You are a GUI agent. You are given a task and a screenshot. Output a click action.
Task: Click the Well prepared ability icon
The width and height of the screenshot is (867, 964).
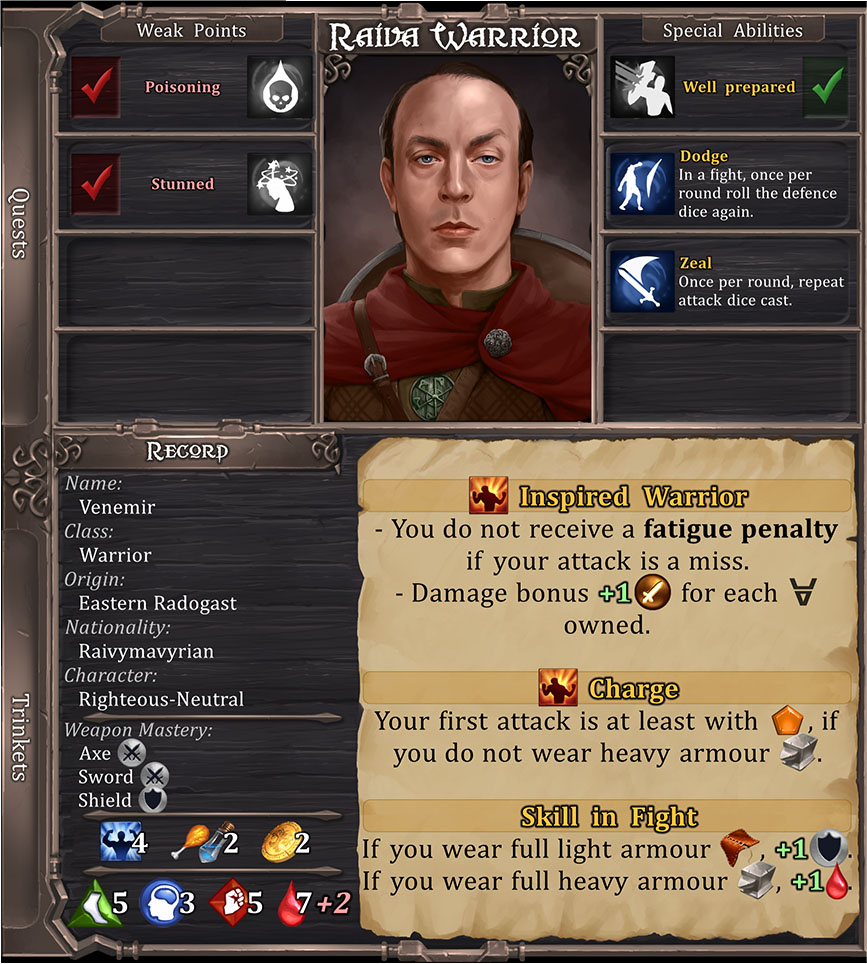click(x=642, y=87)
